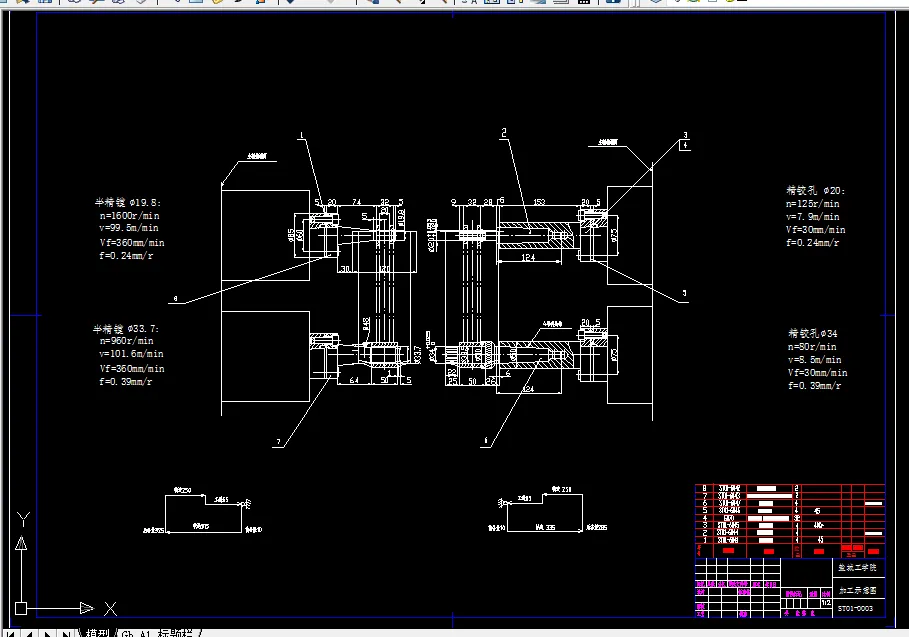
Task: Select the v=8.5m/min annotation
Action: pos(815,359)
